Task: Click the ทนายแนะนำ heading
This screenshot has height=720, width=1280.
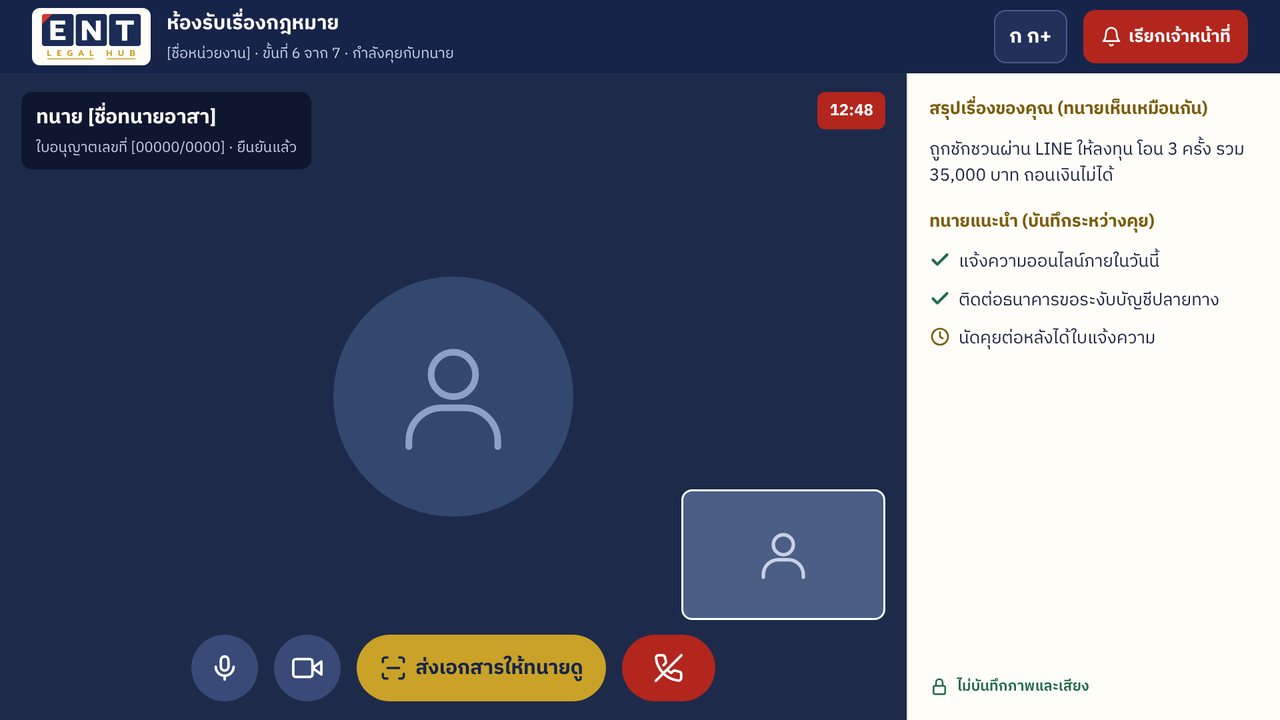Action: 1042,221
